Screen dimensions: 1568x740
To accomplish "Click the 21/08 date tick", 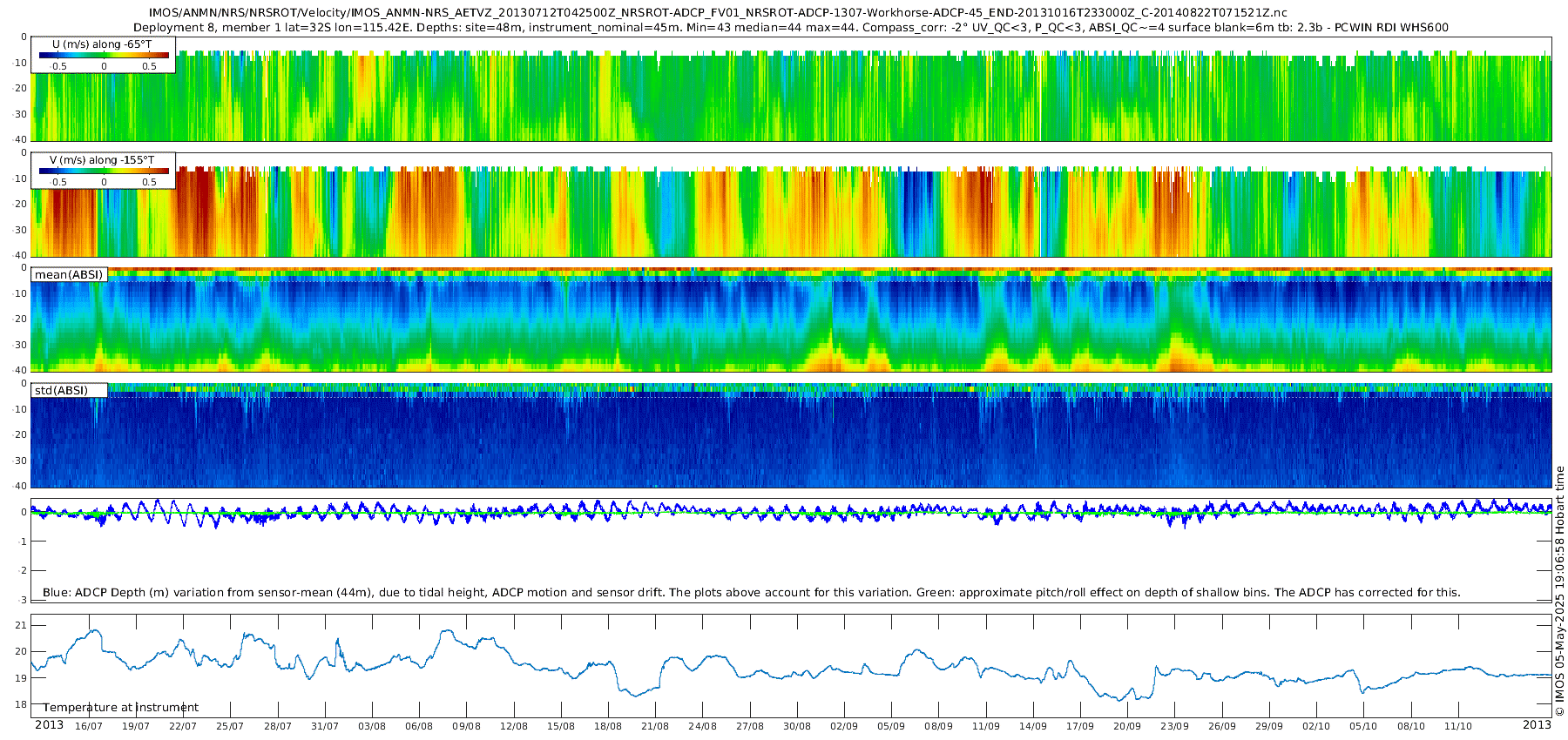I will [655, 726].
